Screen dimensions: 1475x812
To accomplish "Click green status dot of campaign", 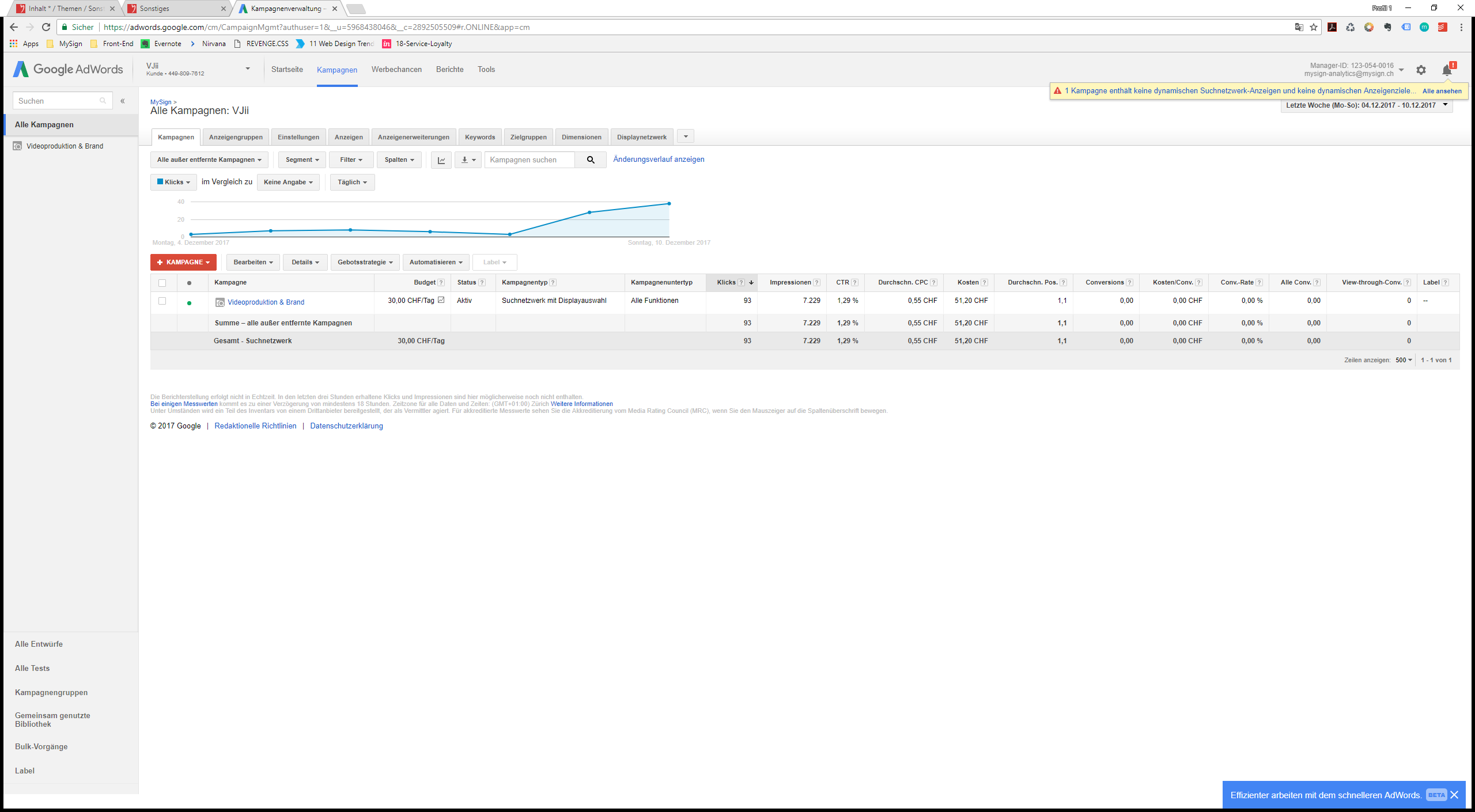I will point(189,303).
